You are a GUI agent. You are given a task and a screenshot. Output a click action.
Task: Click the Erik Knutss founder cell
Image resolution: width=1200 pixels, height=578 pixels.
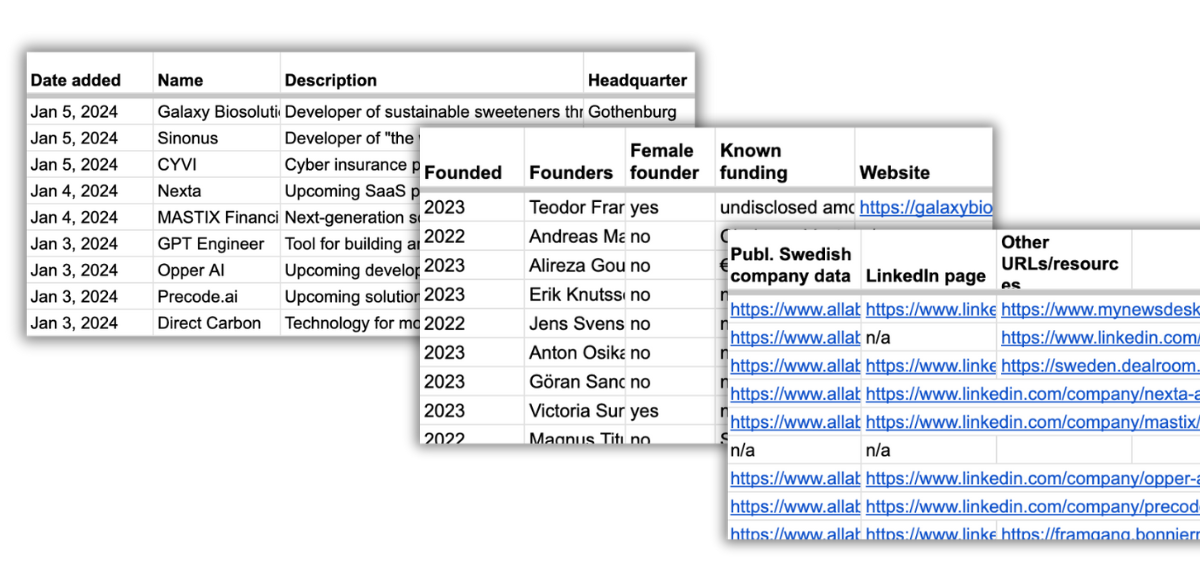(x=575, y=294)
